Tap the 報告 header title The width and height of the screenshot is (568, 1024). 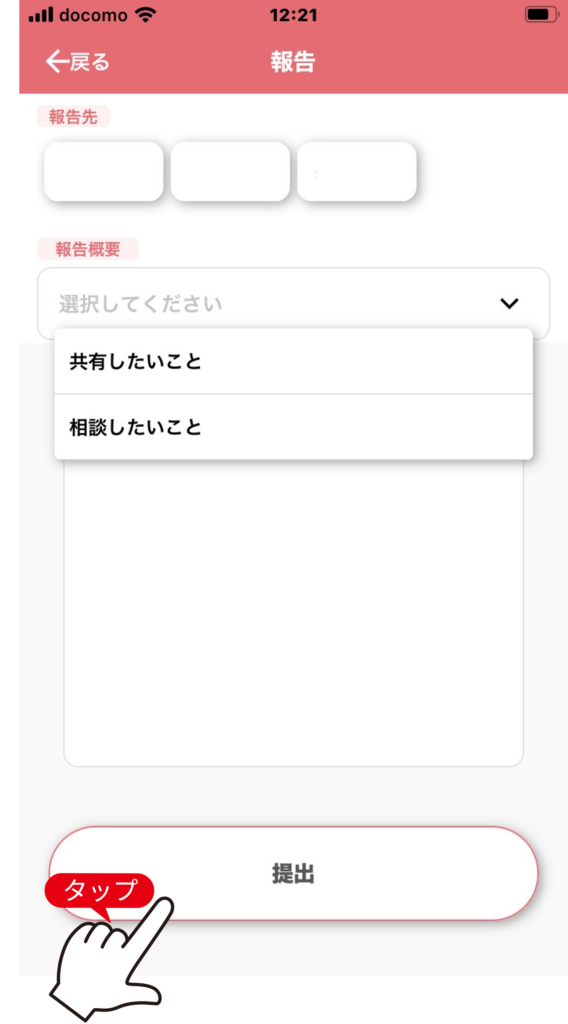tap(293, 61)
